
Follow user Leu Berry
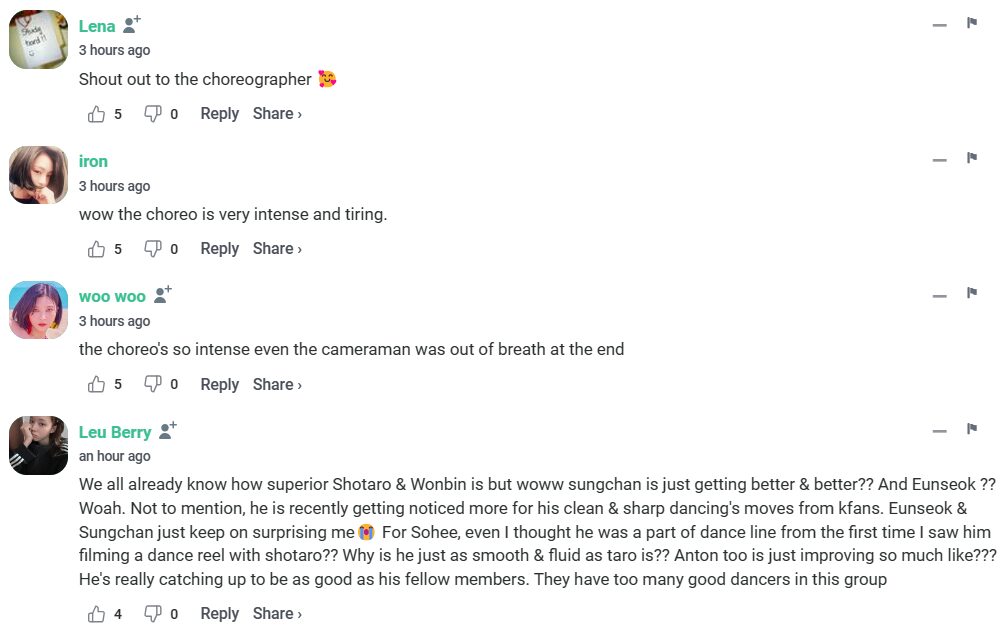tap(168, 431)
